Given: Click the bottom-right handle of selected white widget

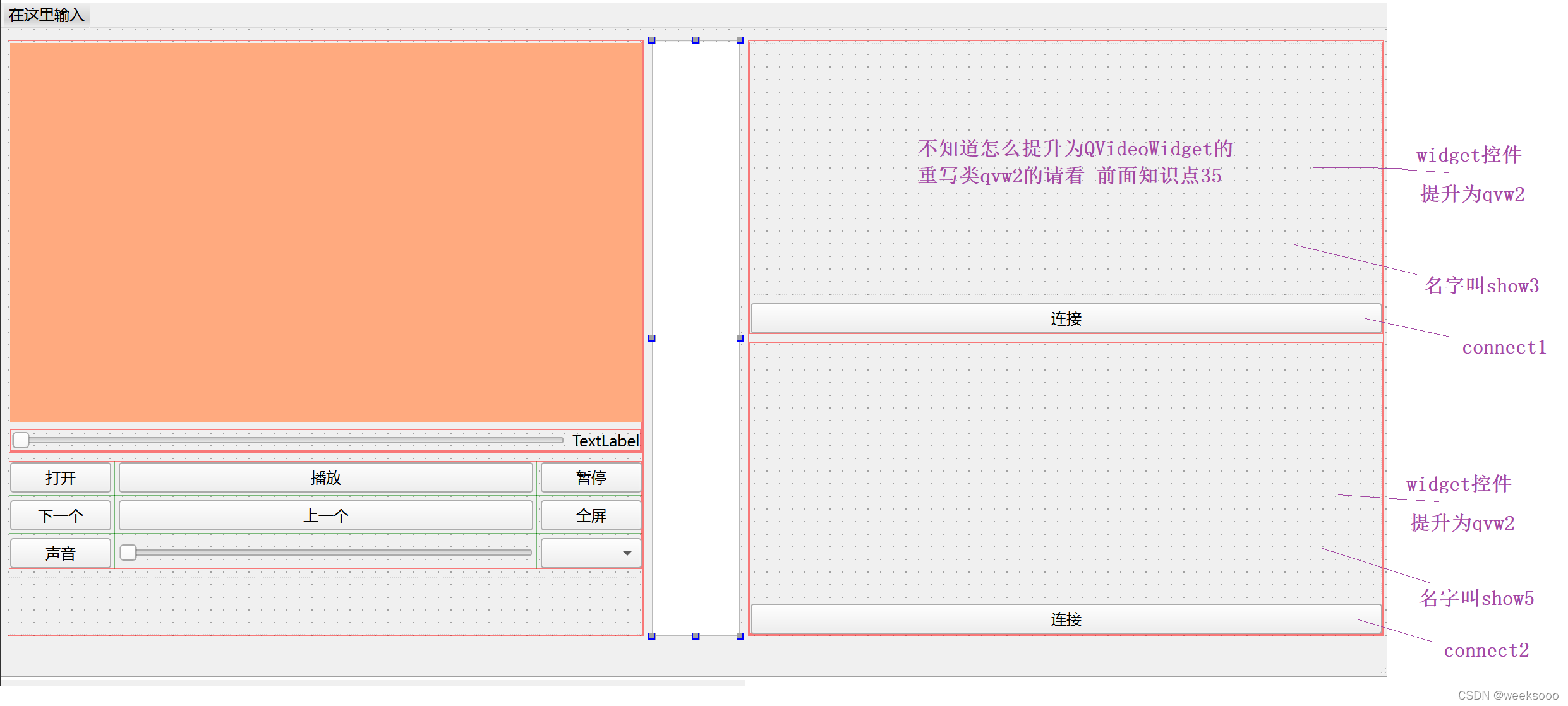Looking at the screenshot, I should point(740,636).
